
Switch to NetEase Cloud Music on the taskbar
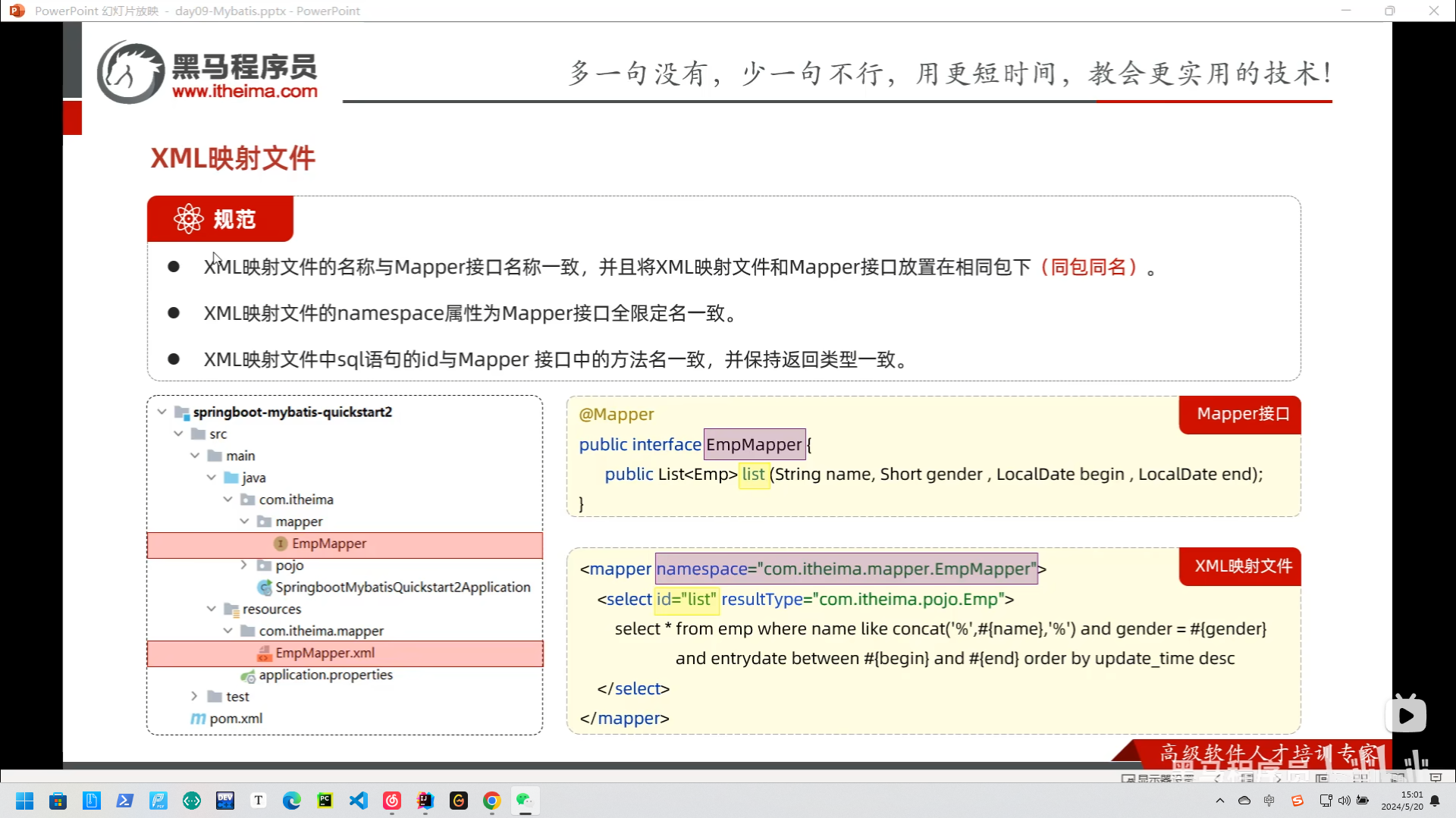(392, 801)
